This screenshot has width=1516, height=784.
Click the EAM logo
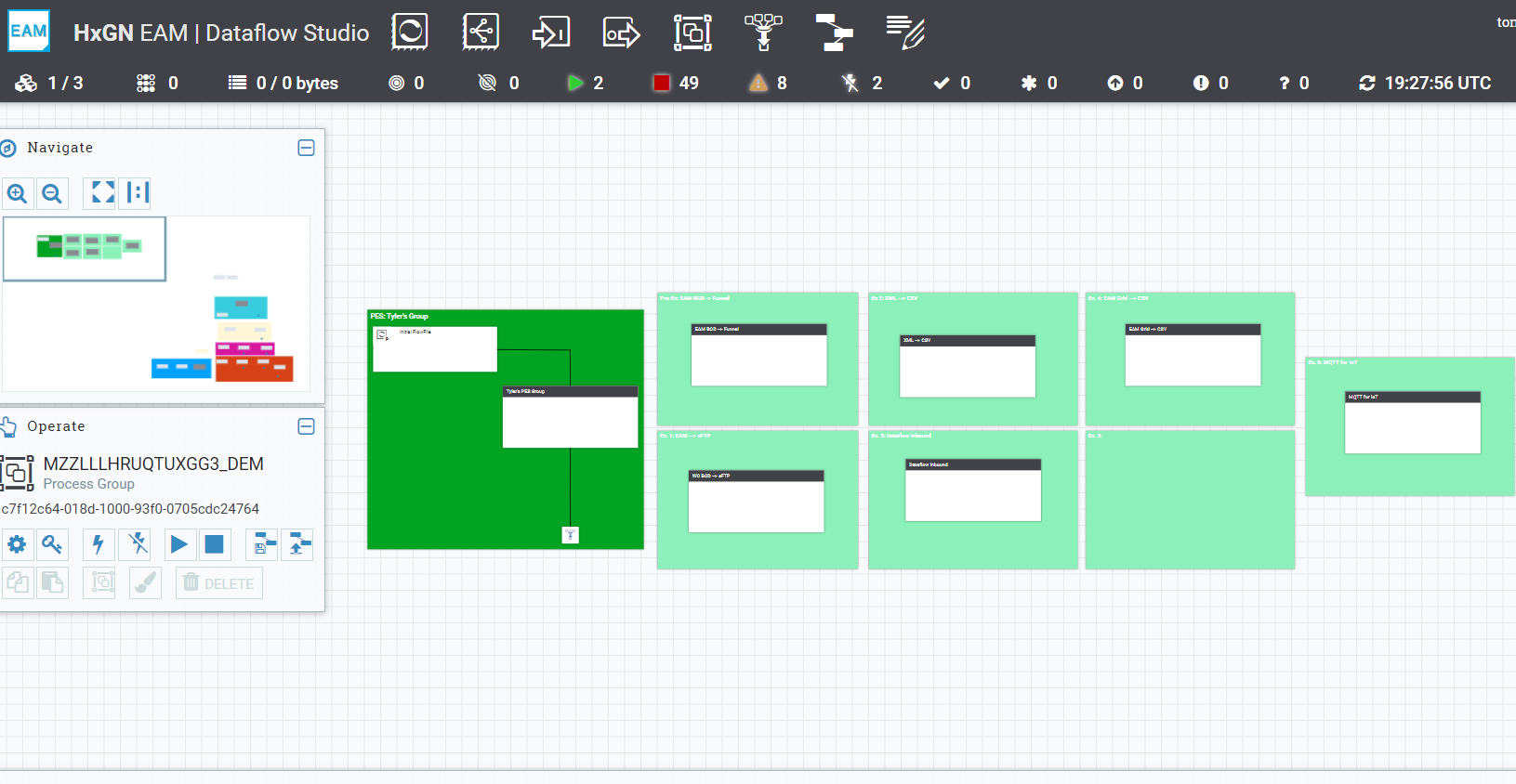[29, 31]
